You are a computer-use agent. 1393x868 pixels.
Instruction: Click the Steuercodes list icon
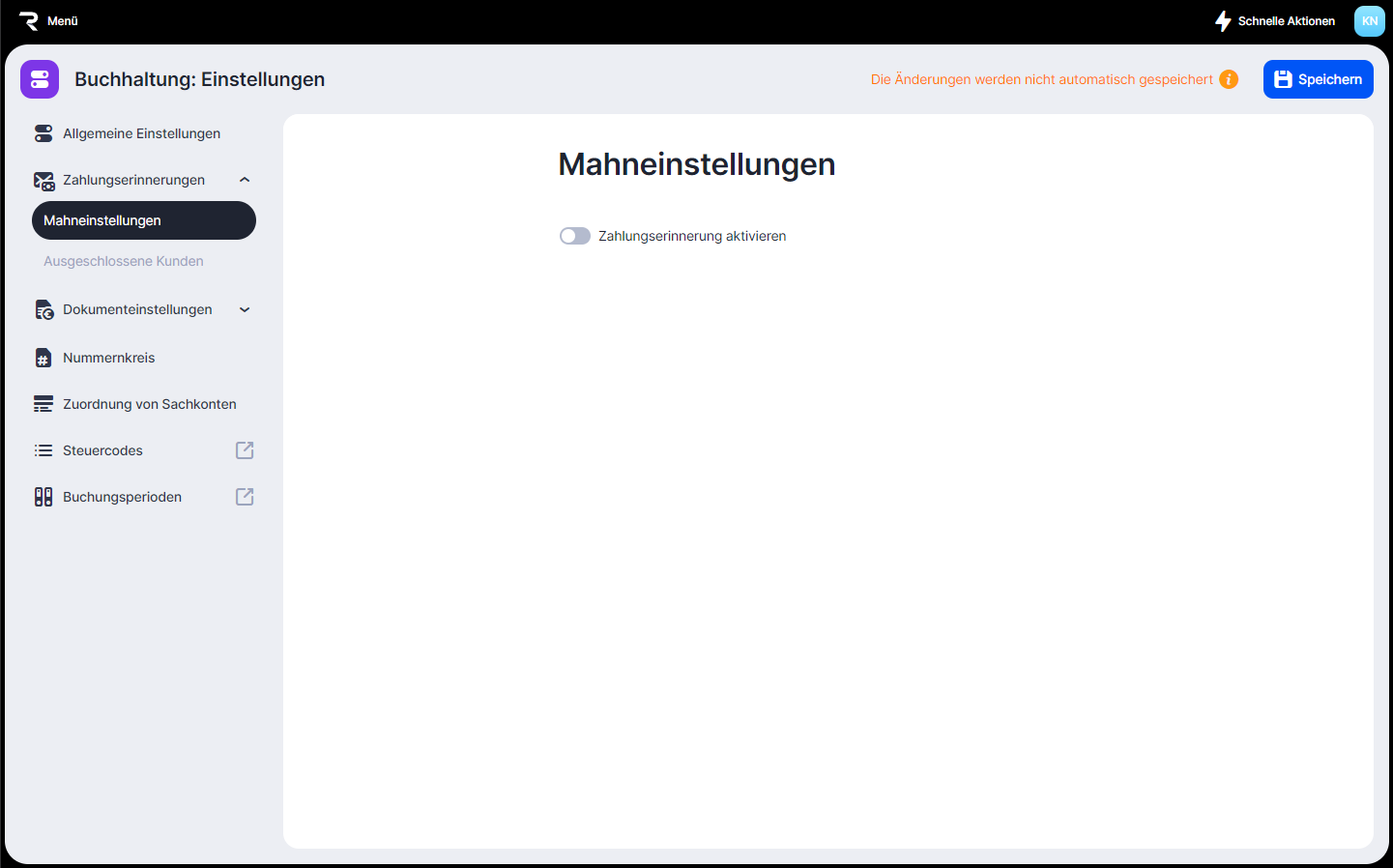tap(44, 450)
